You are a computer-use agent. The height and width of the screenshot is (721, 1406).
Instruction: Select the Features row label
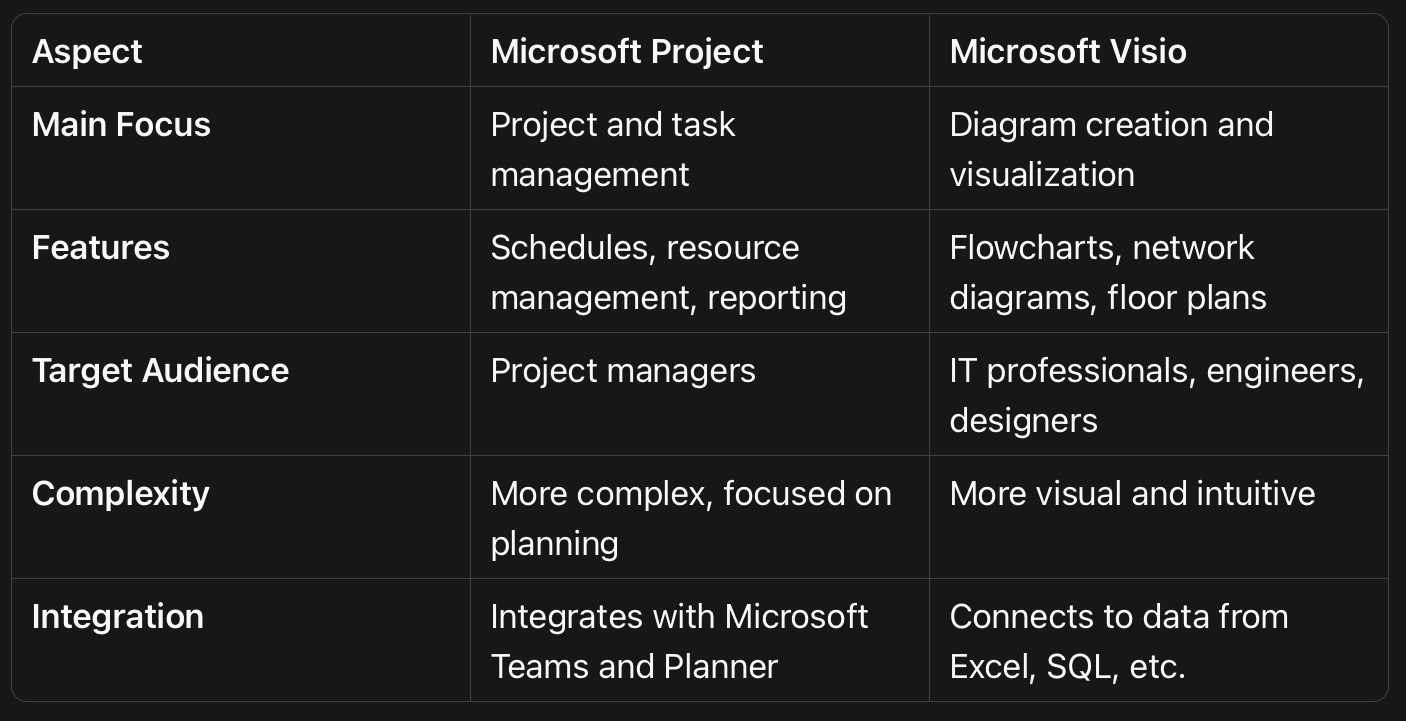click(x=100, y=248)
